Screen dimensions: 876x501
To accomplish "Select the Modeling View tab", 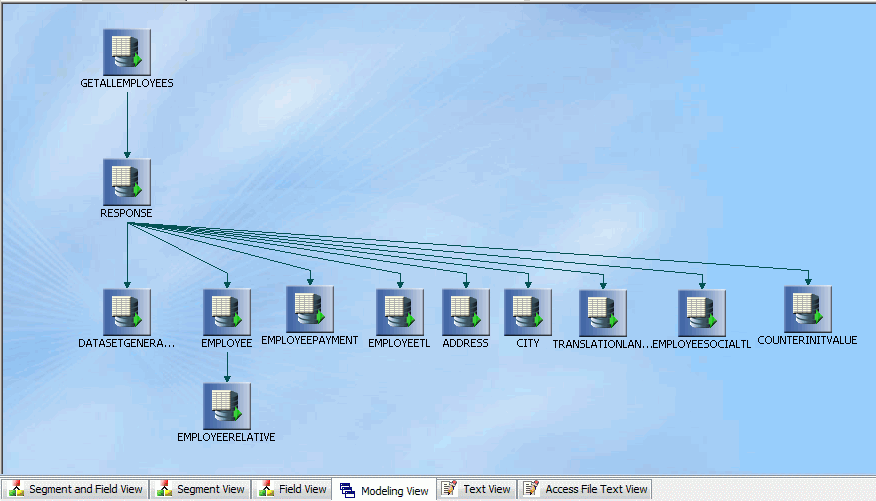I will (x=385, y=491).
